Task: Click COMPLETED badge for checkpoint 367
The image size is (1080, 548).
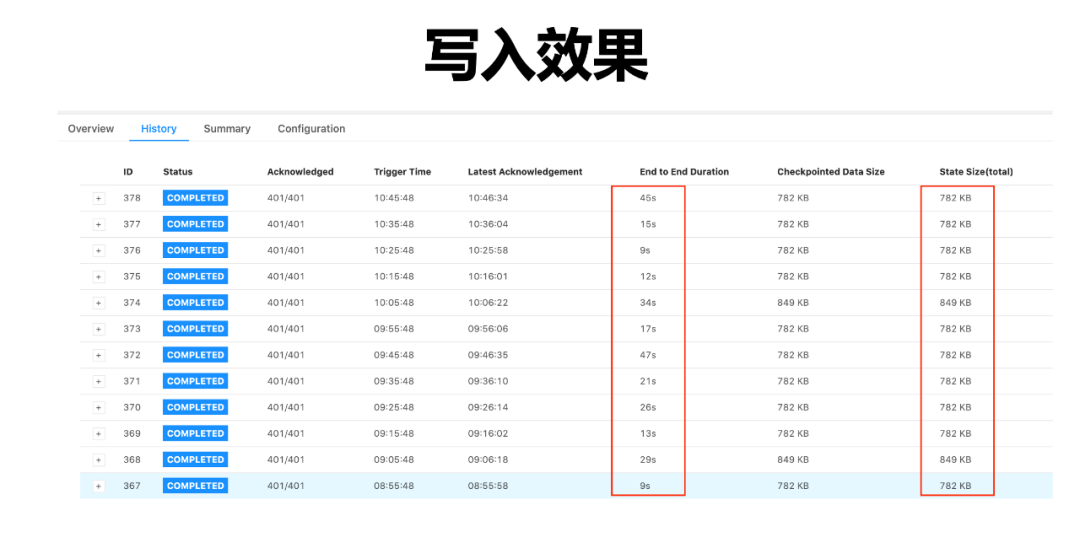Action: click(x=196, y=485)
